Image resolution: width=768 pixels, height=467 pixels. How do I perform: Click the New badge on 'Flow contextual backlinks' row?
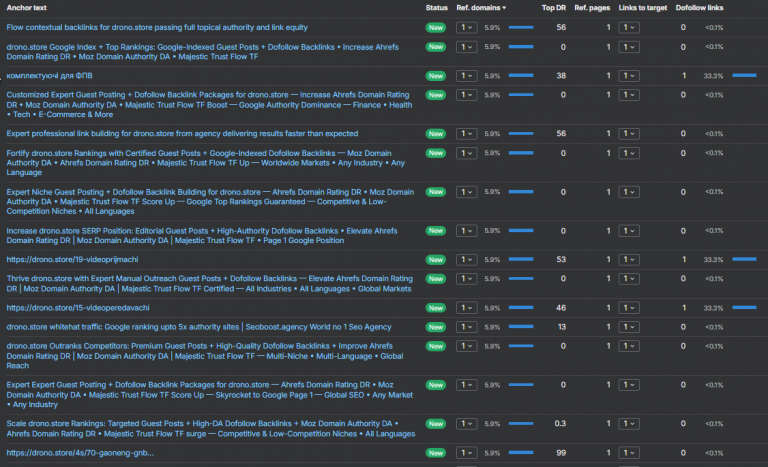pyautogui.click(x=435, y=27)
